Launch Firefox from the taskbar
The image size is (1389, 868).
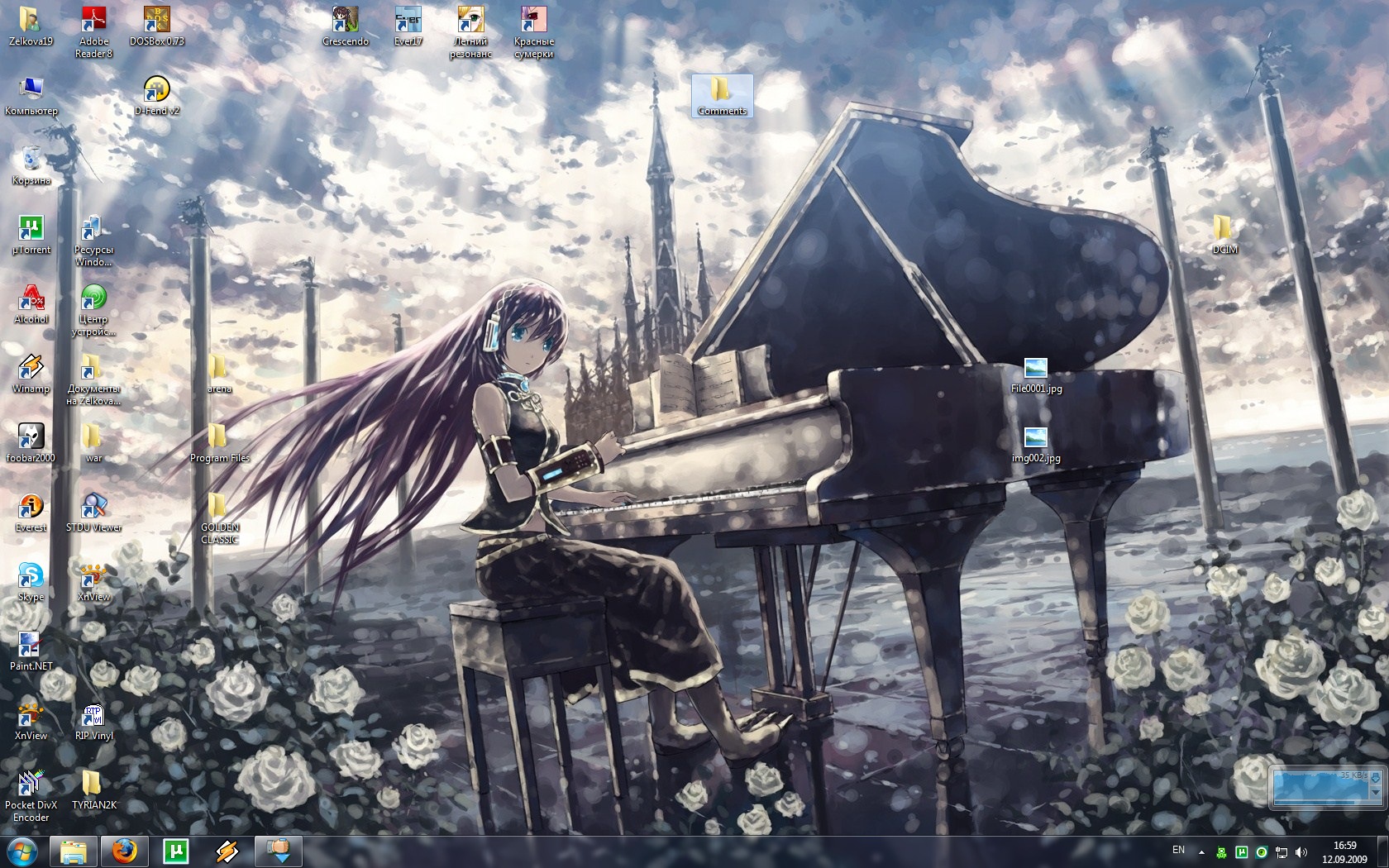[125, 851]
